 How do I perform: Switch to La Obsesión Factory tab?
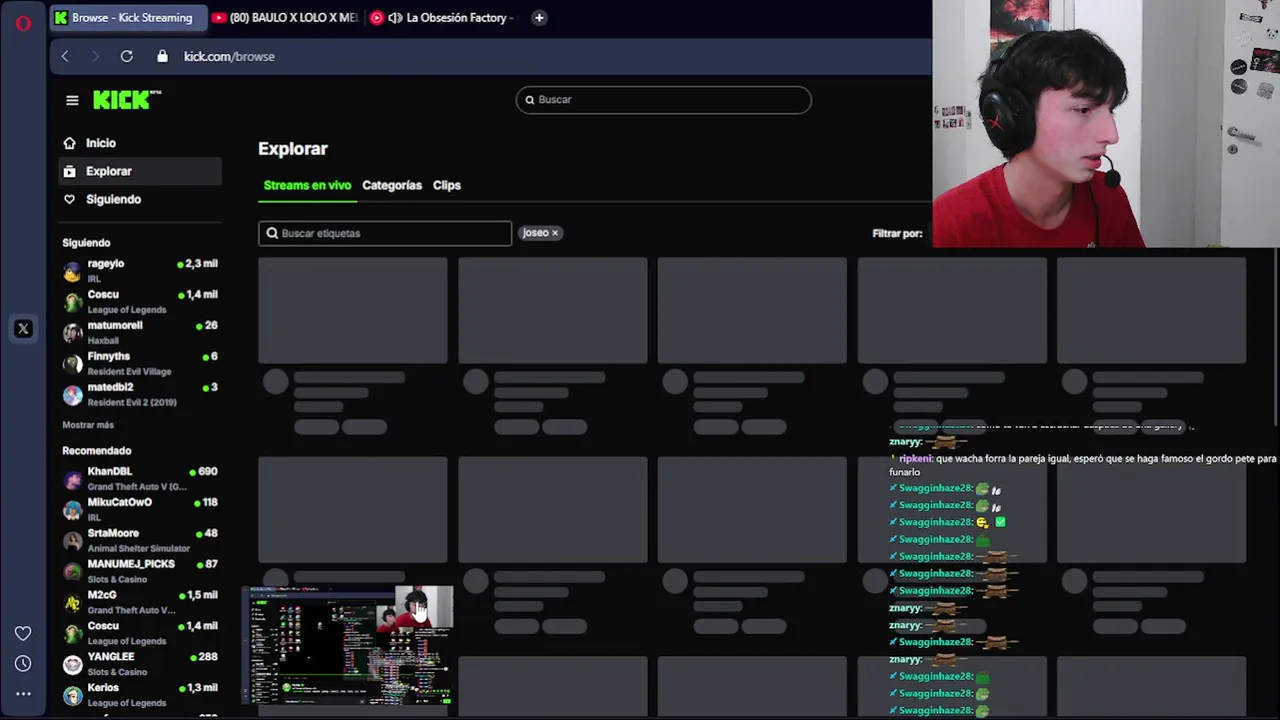pos(443,17)
